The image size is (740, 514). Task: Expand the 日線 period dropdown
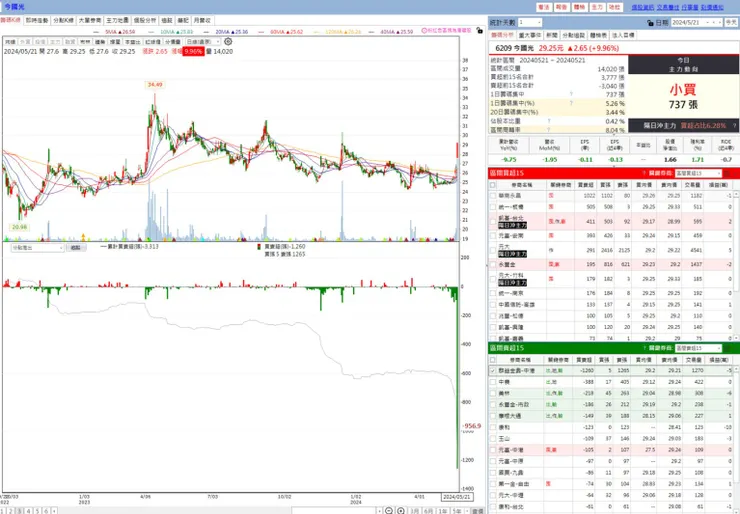coord(203,42)
